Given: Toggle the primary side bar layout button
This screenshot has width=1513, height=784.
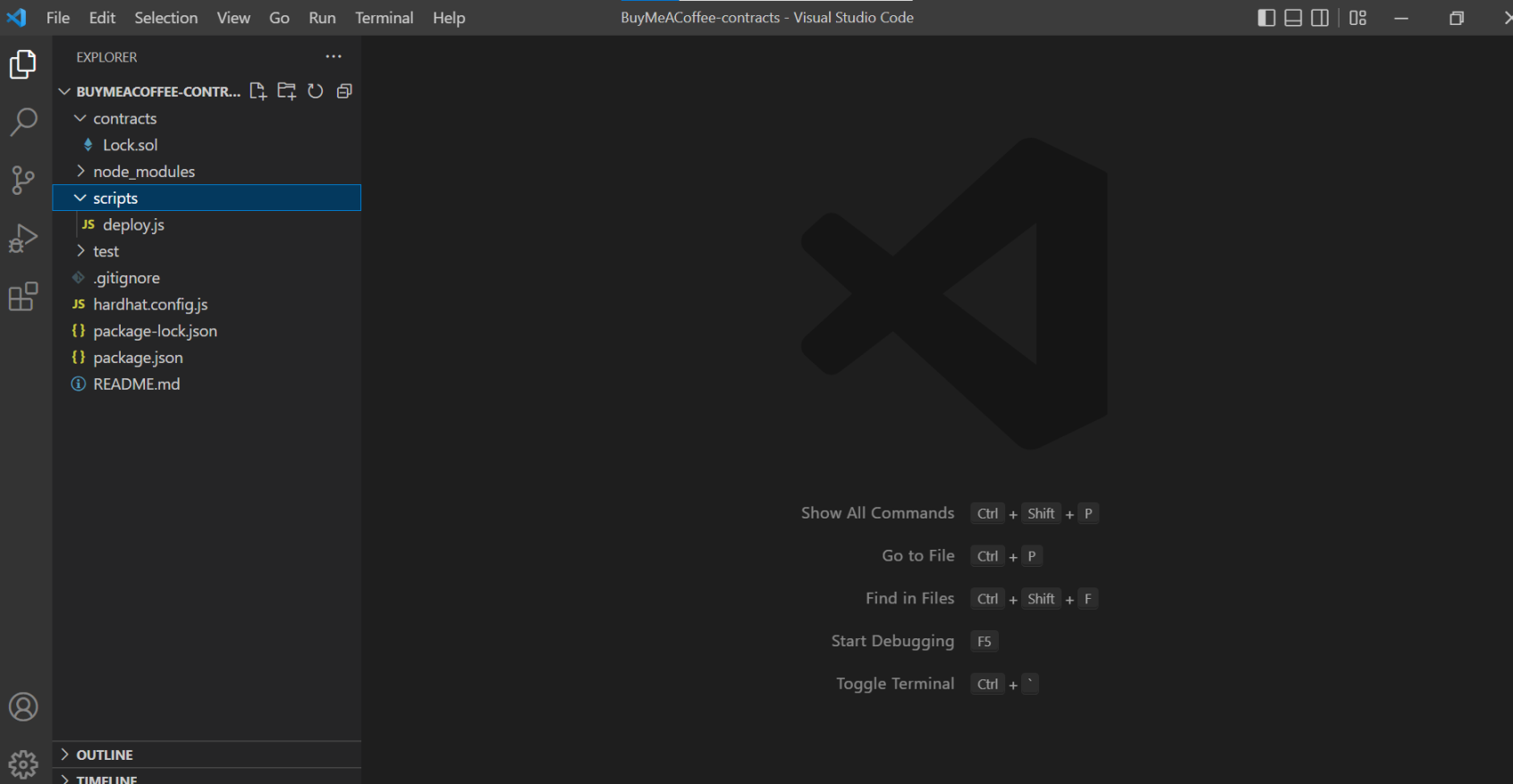Looking at the screenshot, I should [x=1266, y=18].
